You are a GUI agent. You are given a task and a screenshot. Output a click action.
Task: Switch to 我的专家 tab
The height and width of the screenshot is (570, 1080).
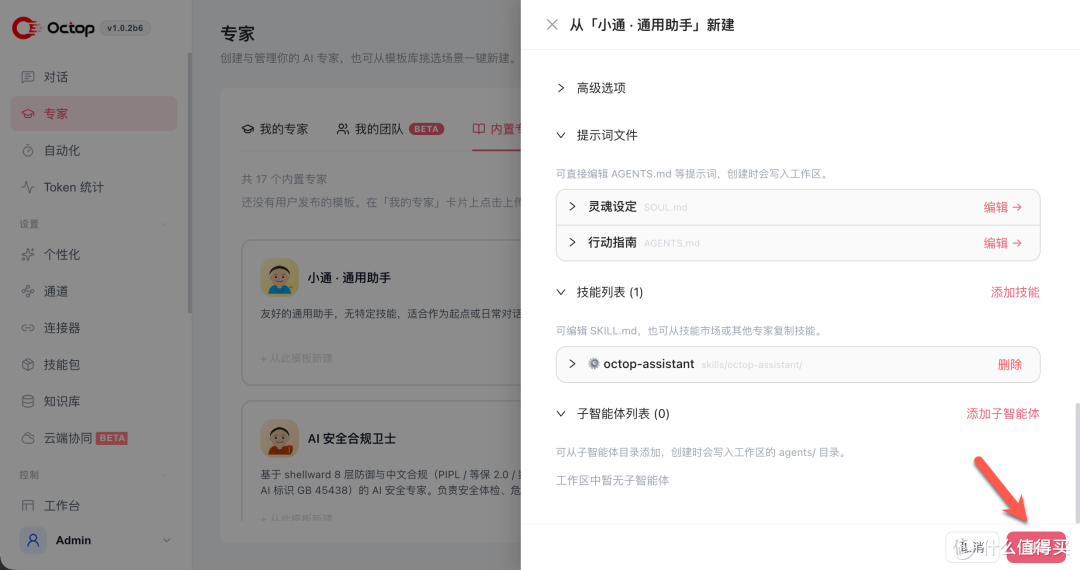(x=275, y=129)
